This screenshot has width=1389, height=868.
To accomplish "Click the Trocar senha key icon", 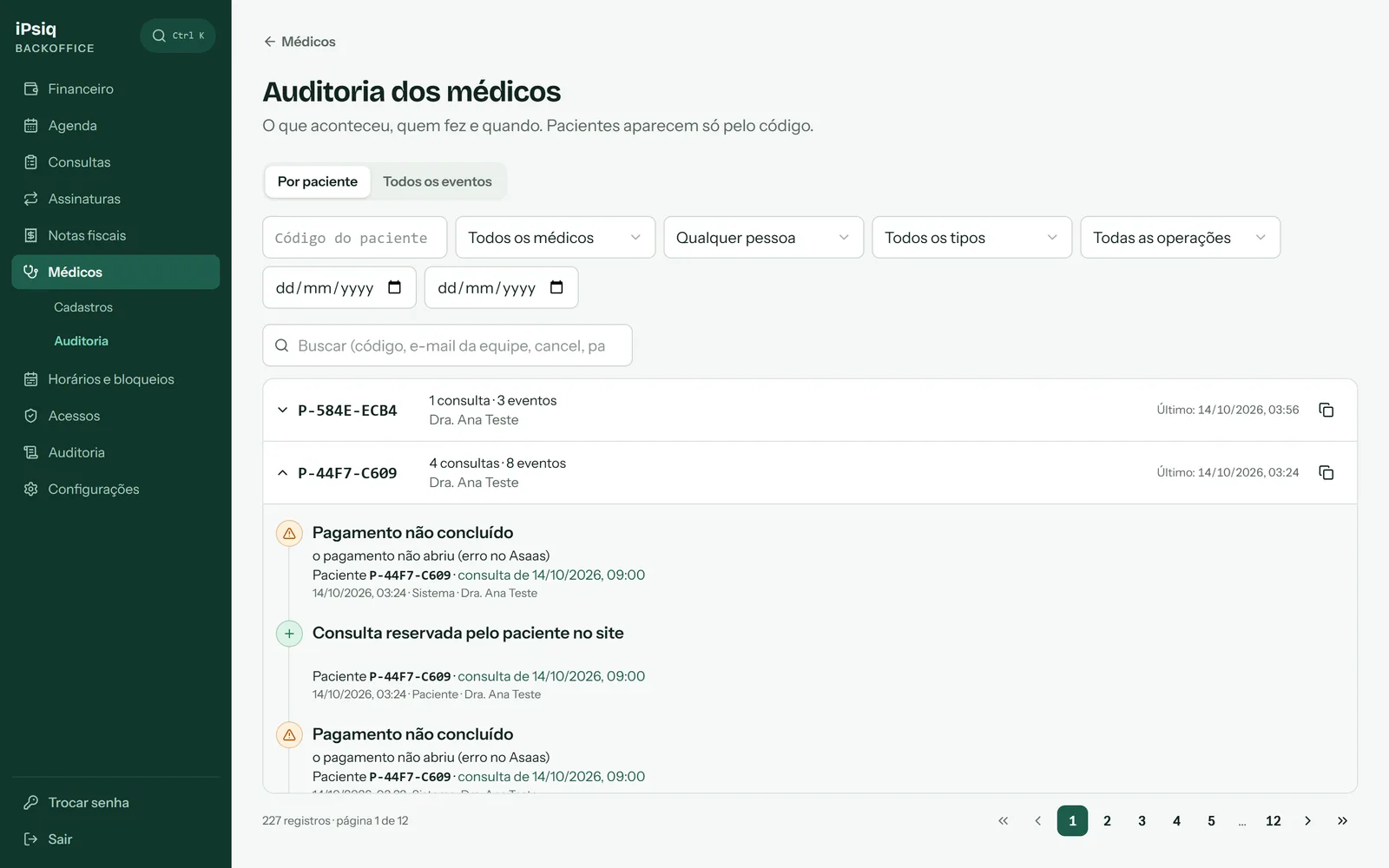I will pyautogui.click(x=31, y=802).
